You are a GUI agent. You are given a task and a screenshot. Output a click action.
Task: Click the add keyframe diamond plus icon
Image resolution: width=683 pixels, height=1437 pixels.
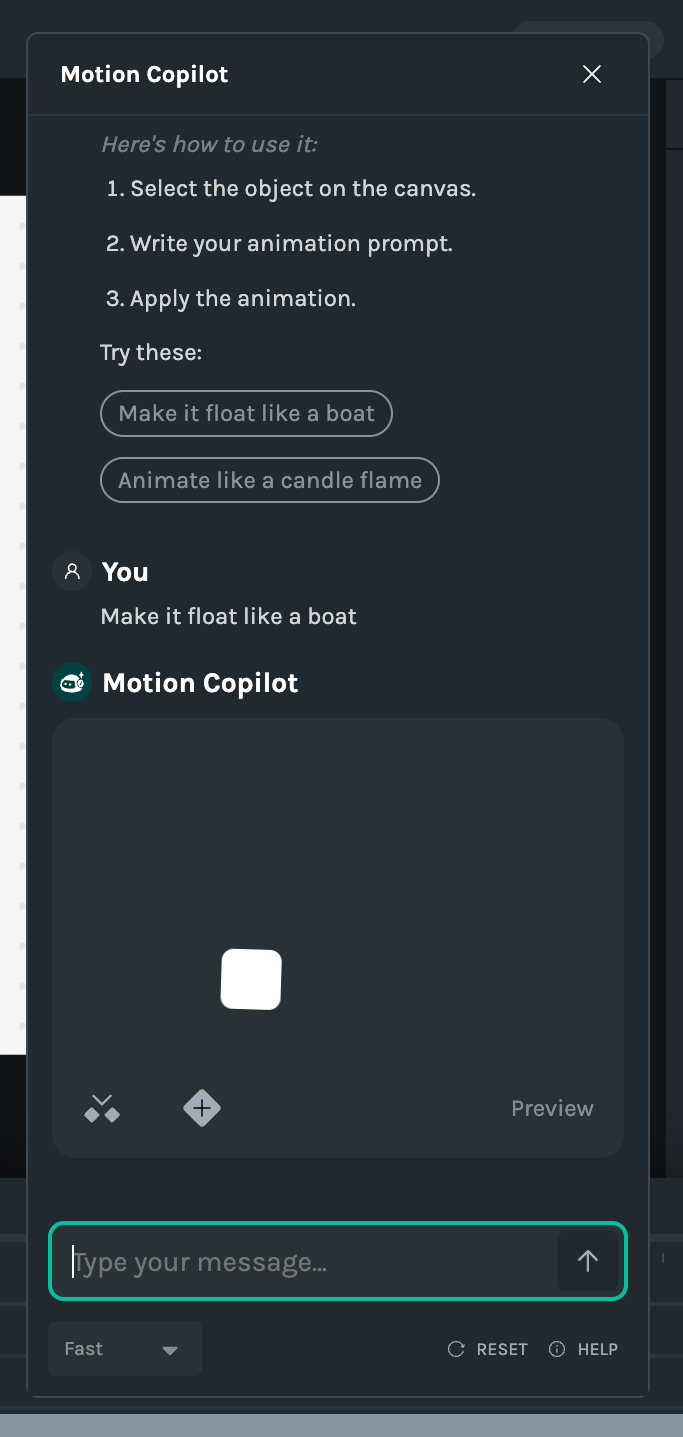click(x=202, y=1108)
